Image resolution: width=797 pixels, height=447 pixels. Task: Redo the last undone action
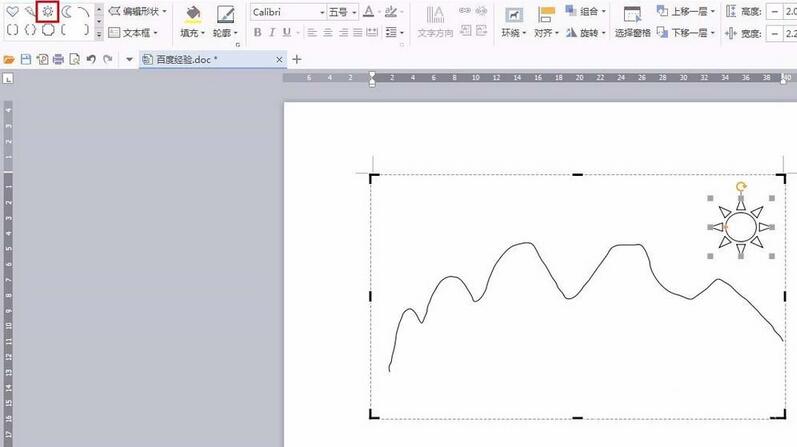point(107,59)
